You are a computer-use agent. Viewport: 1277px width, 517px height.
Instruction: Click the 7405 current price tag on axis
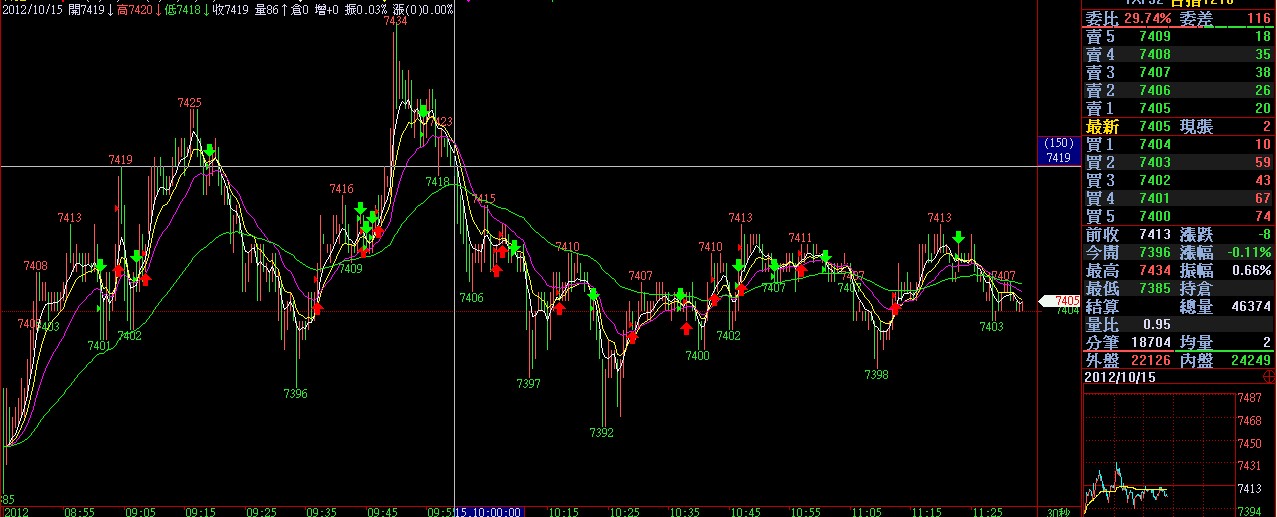coord(1061,300)
